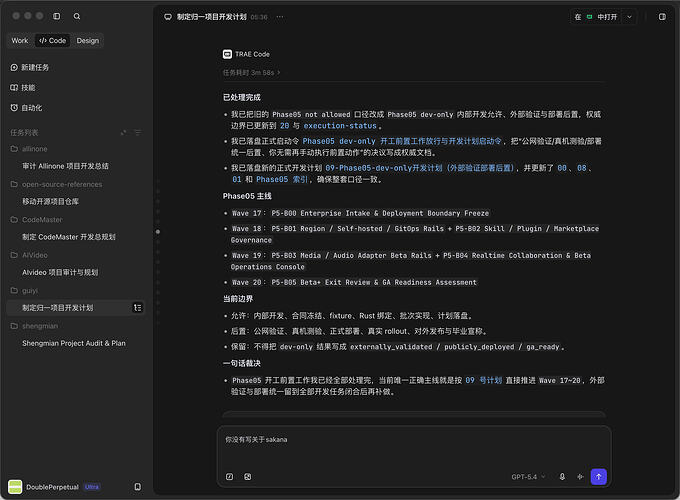Open the task list icon on the selected task
This screenshot has width=680, height=500.
(x=137, y=307)
